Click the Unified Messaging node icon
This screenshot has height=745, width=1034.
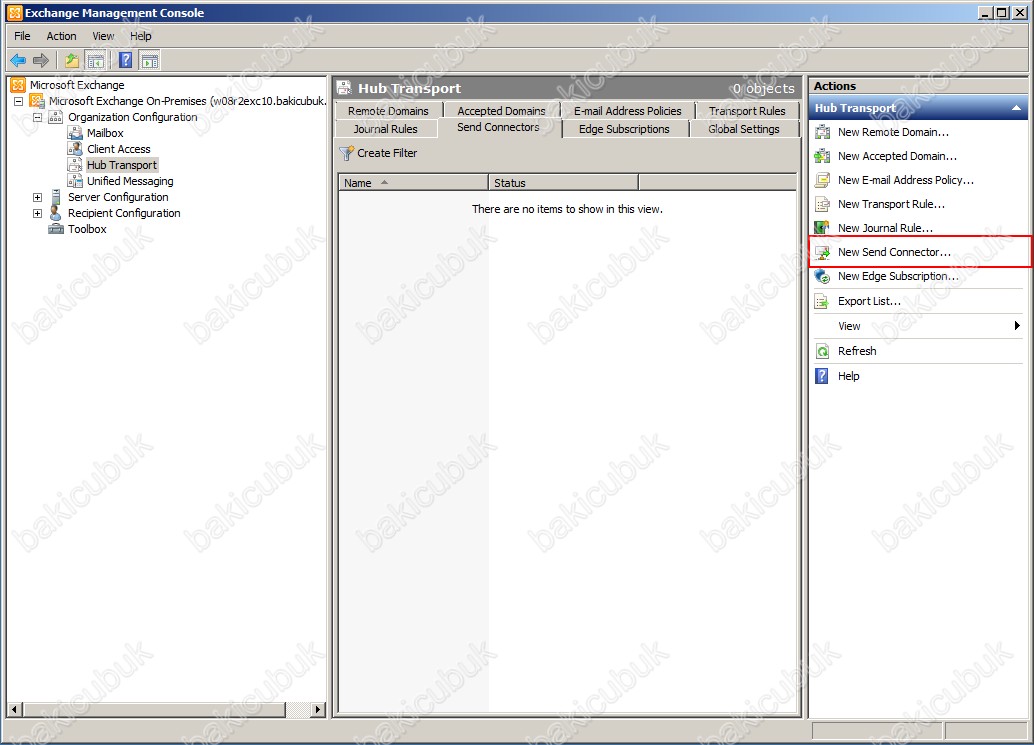pyautogui.click(x=75, y=181)
